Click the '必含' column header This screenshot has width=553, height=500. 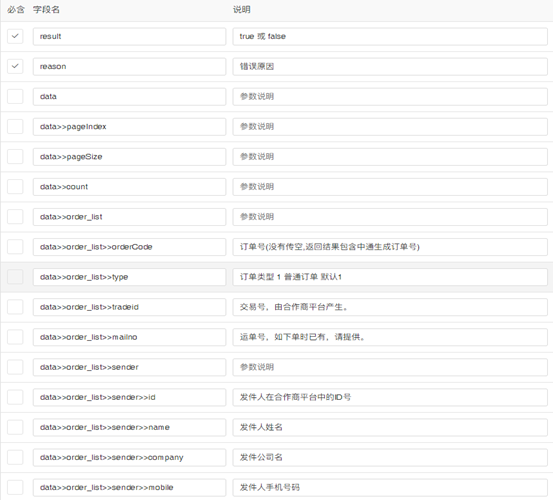click(16, 10)
